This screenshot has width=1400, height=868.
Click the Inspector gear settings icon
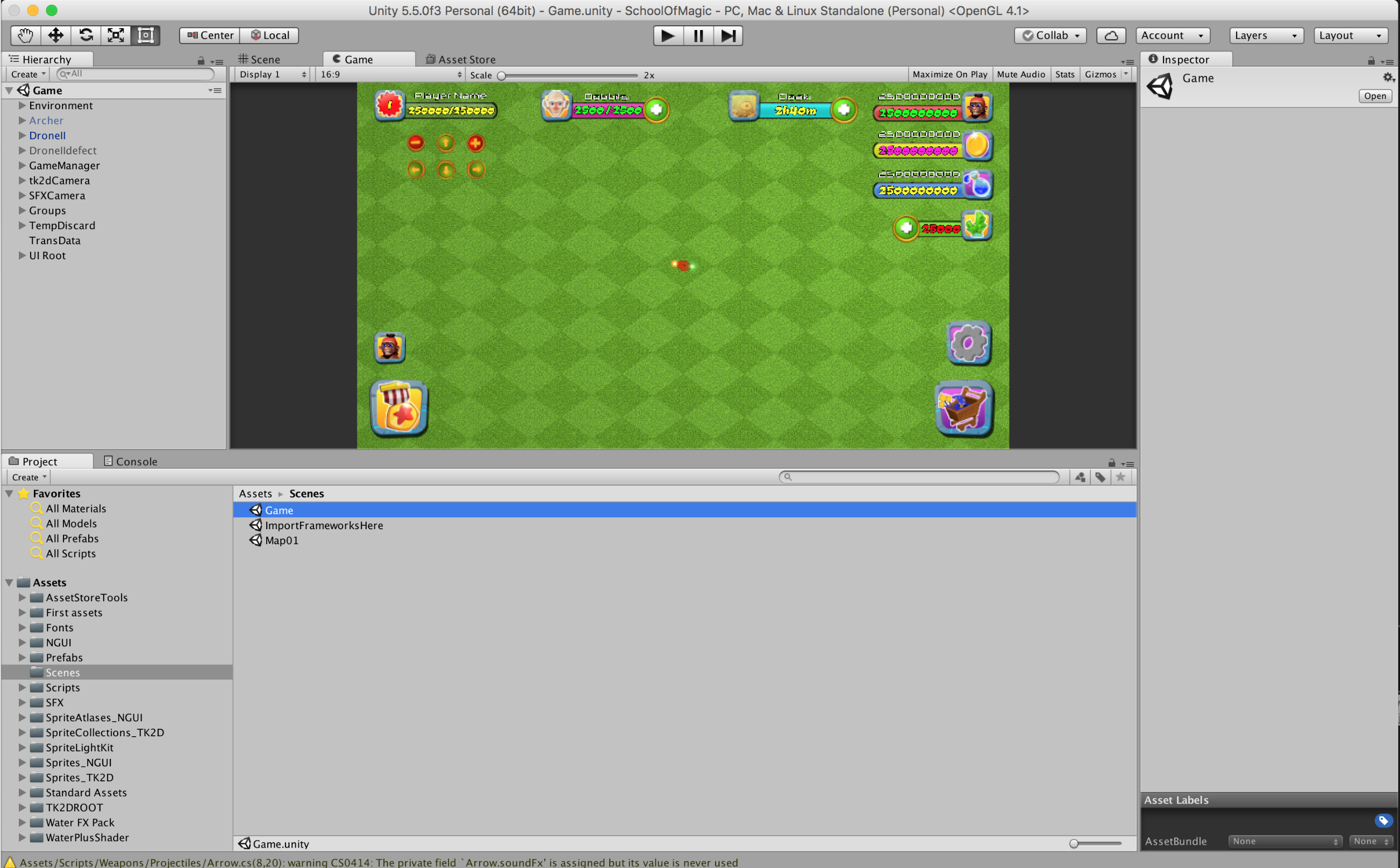pyautogui.click(x=1388, y=77)
